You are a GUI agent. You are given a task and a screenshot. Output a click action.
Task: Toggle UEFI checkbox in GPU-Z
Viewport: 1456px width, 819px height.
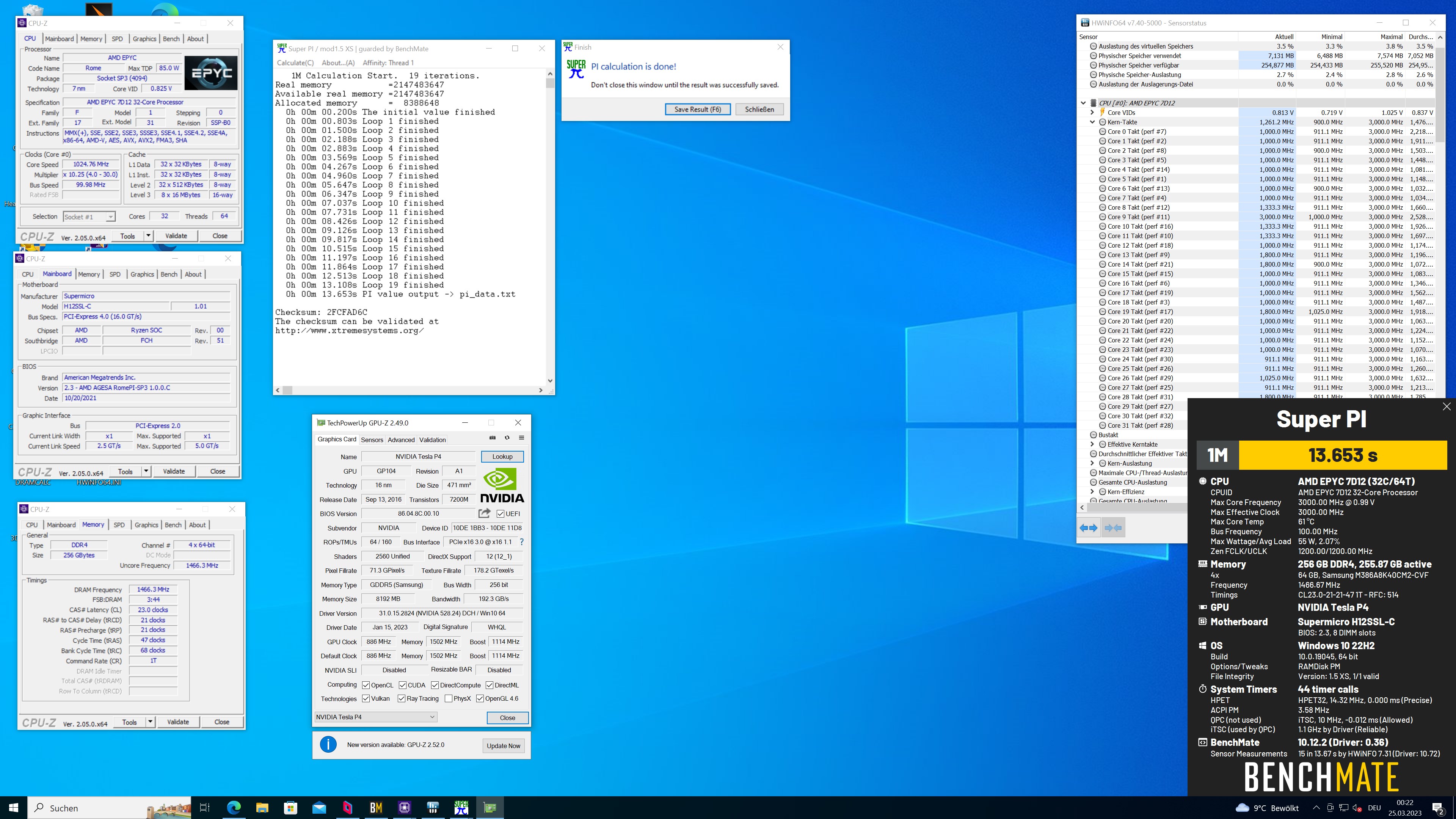(x=500, y=514)
